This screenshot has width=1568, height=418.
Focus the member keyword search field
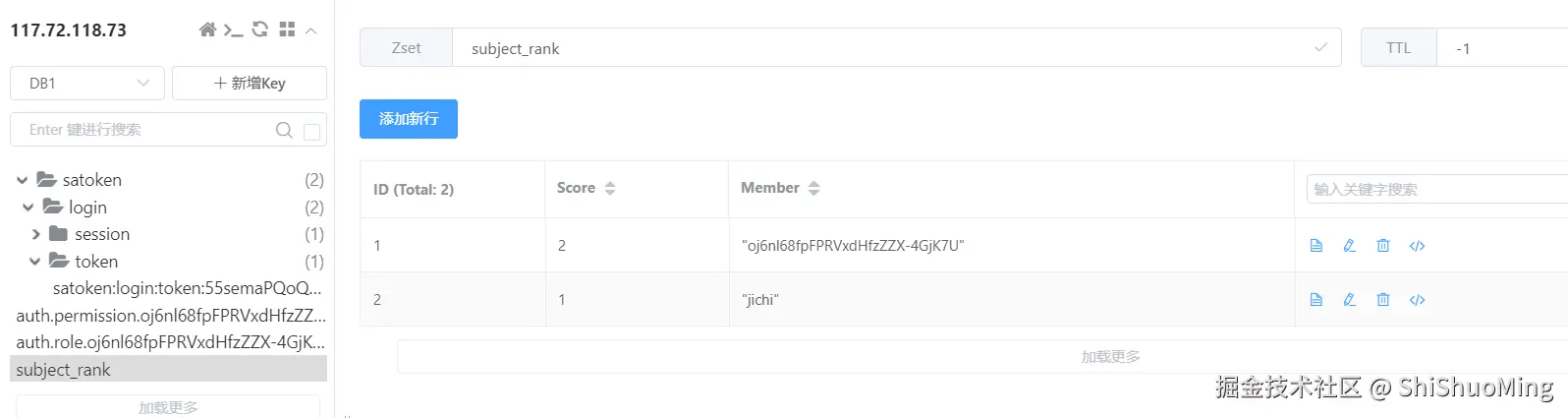coord(1434,189)
